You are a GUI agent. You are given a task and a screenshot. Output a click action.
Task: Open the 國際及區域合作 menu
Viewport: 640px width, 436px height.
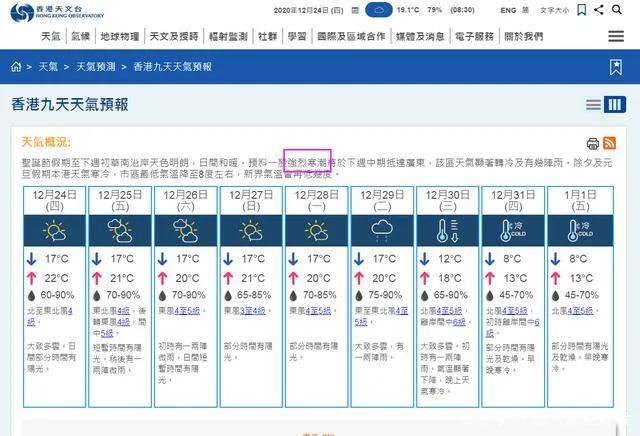click(351, 36)
